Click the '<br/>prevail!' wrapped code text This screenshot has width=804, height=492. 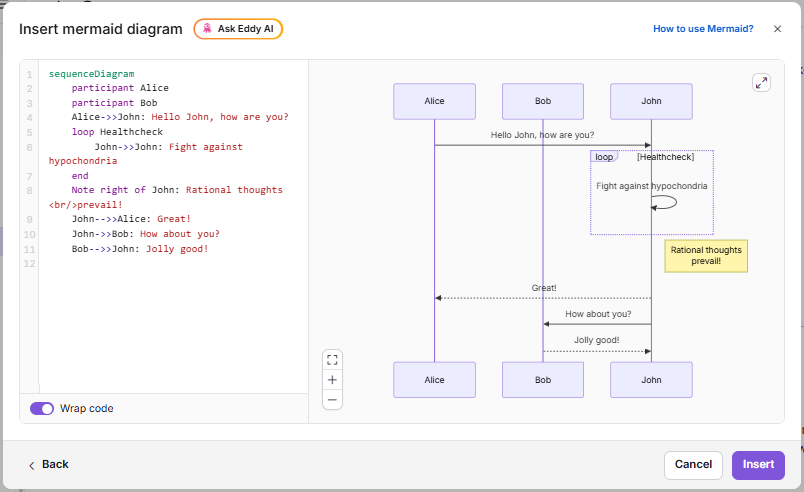click(86, 204)
